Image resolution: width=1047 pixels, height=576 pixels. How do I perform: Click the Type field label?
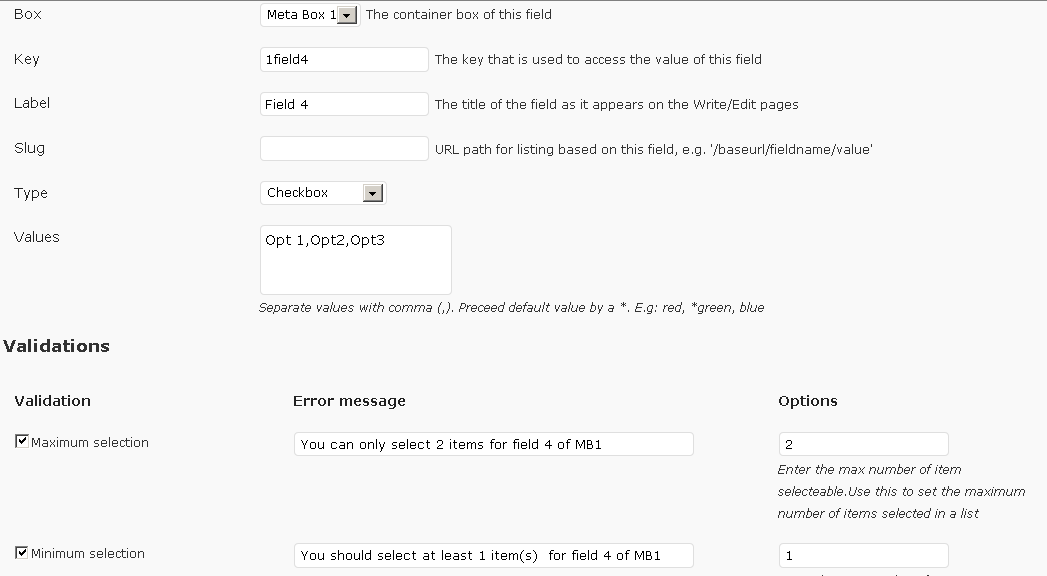point(31,194)
